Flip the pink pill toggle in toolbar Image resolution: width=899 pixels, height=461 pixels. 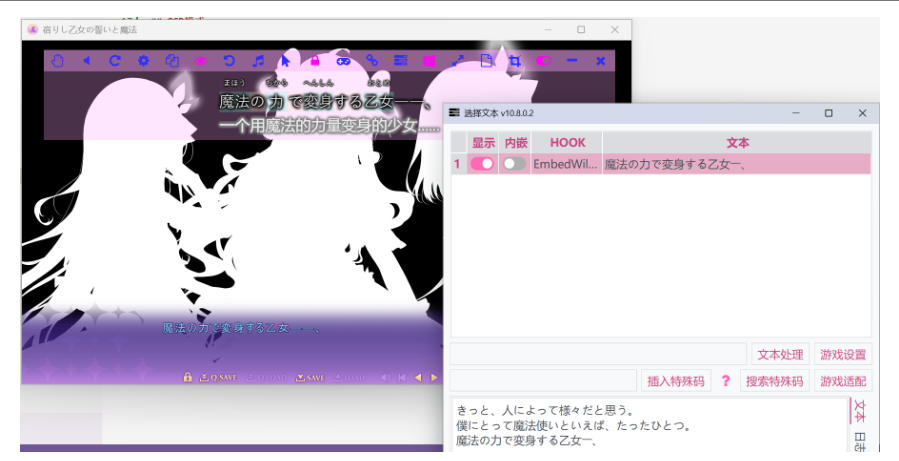point(544,61)
